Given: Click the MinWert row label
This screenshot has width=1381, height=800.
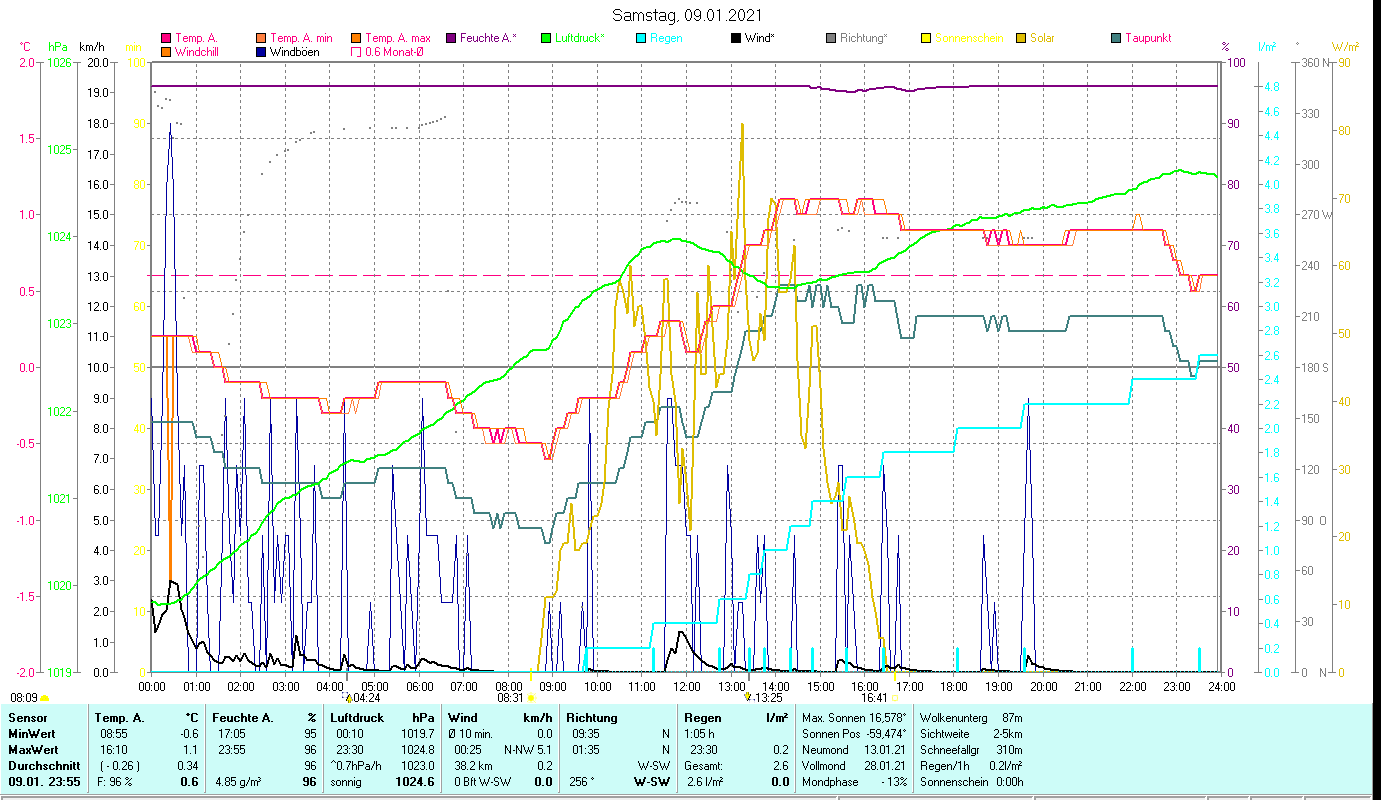Looking at the screenshot, I should click(x=34, y=734).
